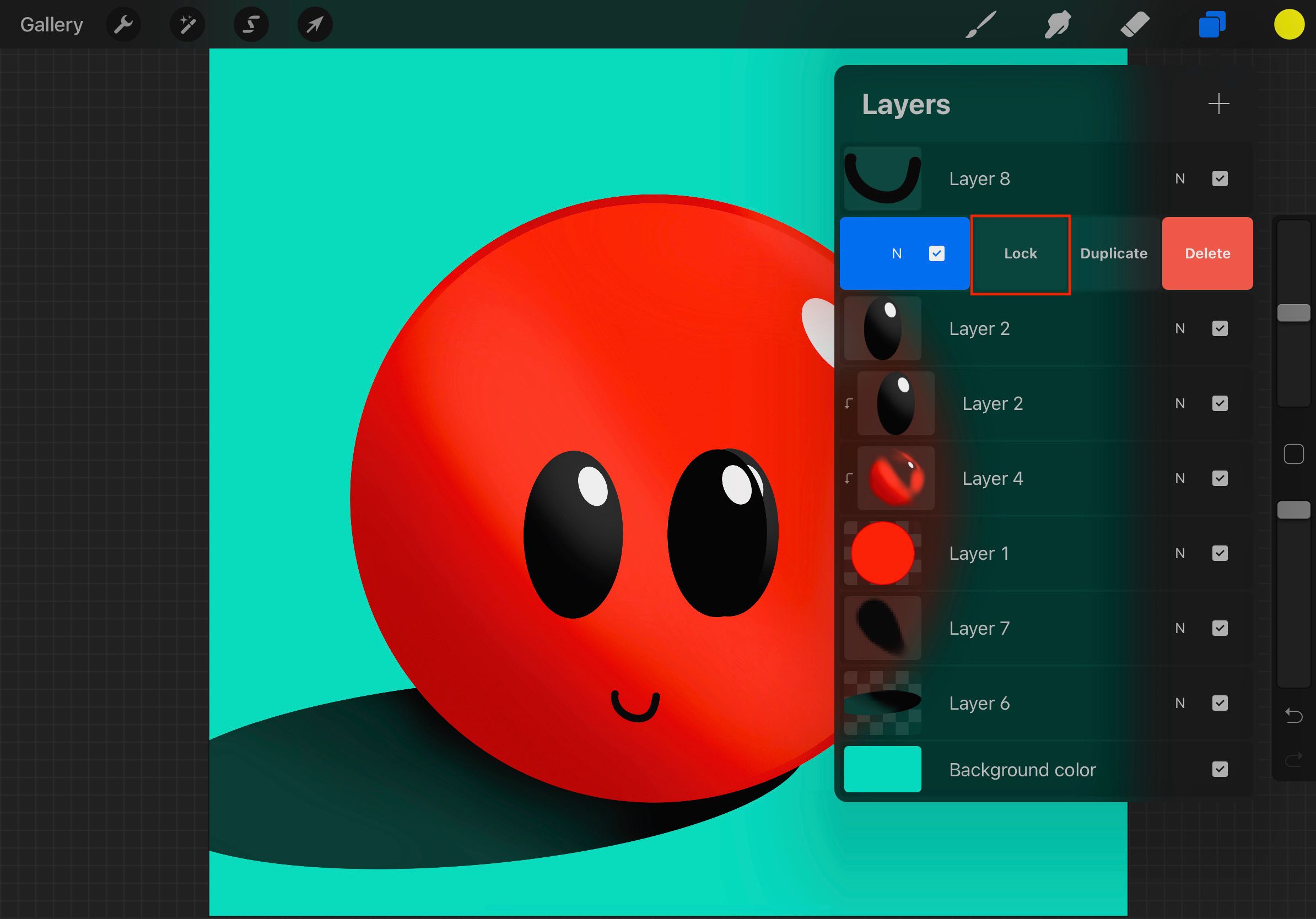Toggle visibility of Layer 8
Image resolution: width=1316 pixels, height=919 pixels.
click(1220, 179)
